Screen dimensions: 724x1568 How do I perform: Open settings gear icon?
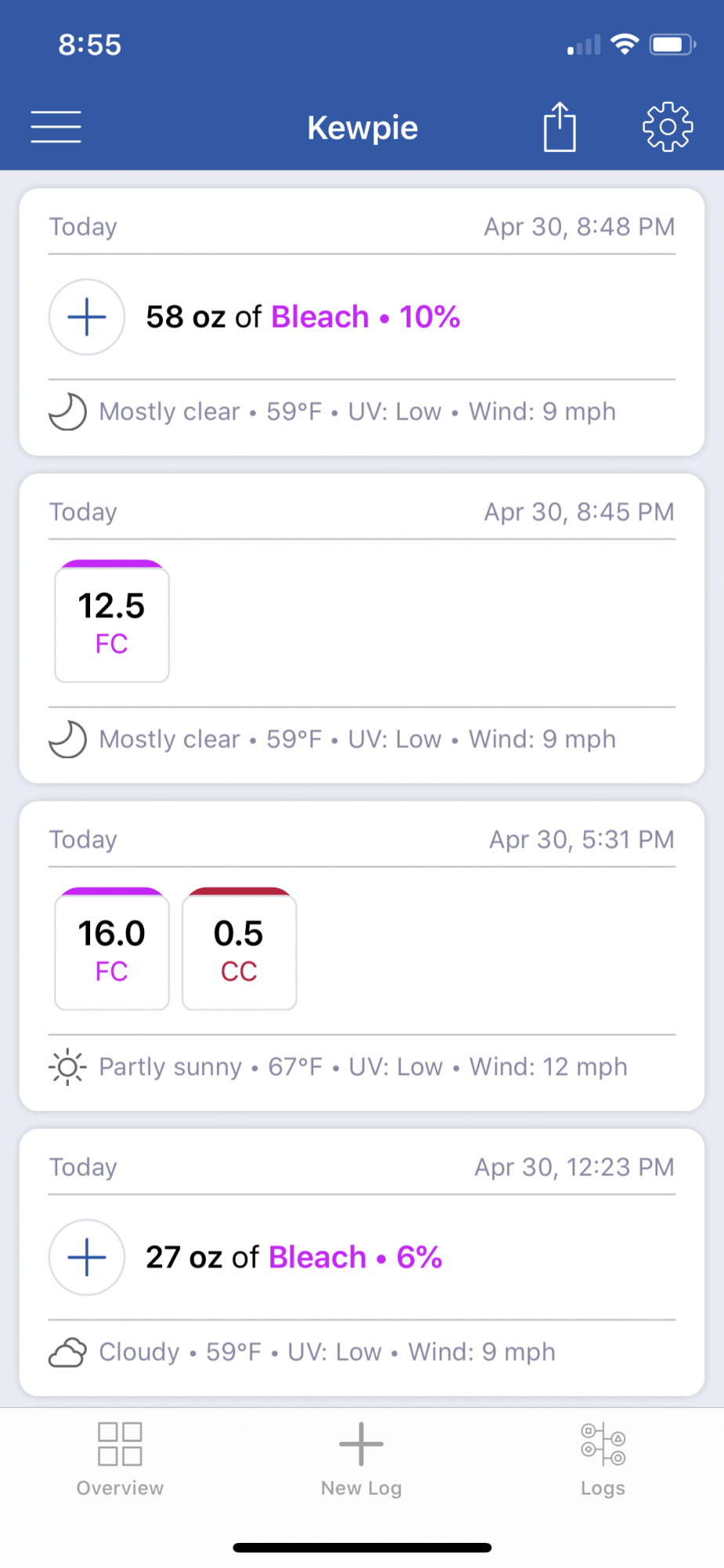(668, 126)
